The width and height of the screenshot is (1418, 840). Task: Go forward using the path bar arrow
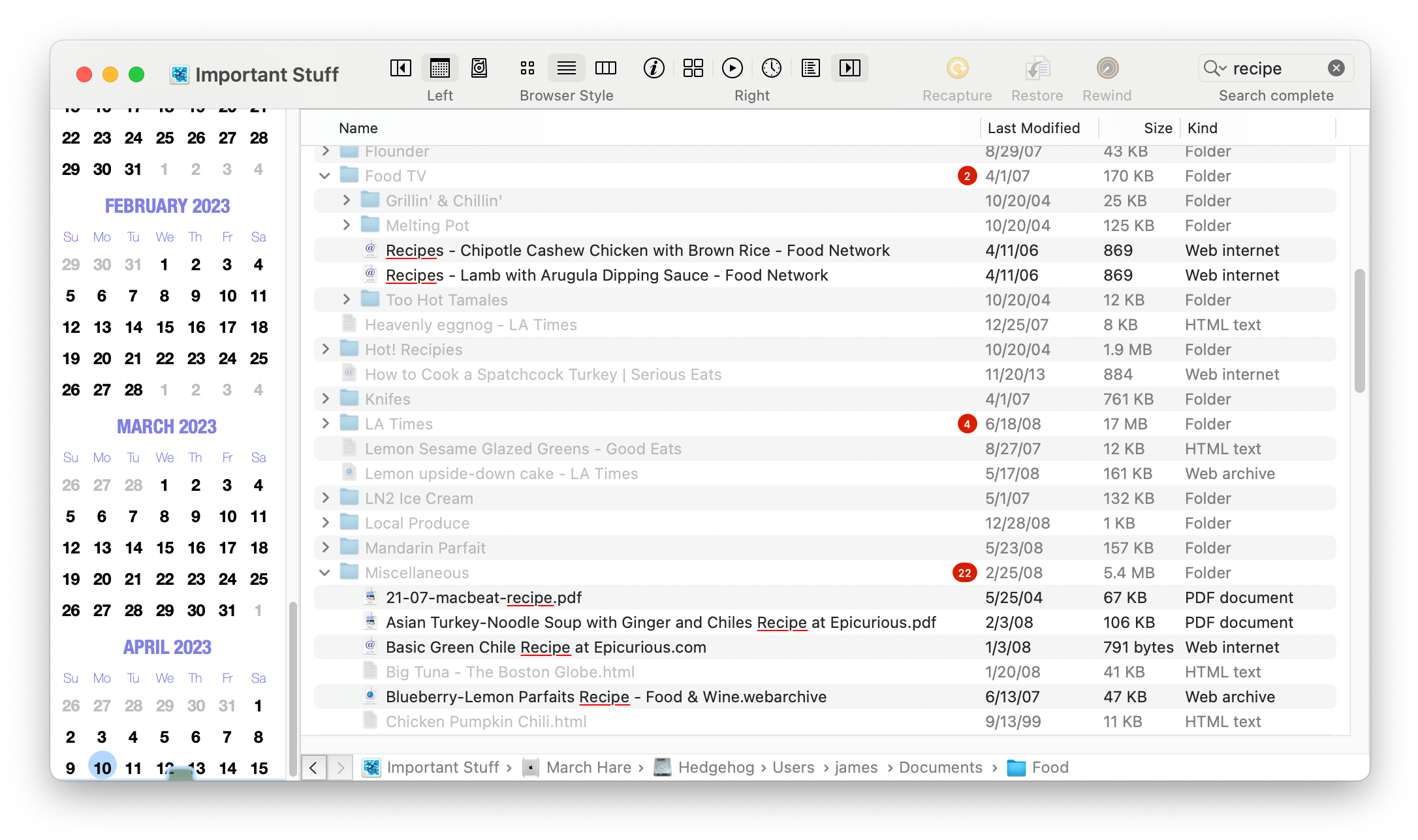(x=340, y=768)
